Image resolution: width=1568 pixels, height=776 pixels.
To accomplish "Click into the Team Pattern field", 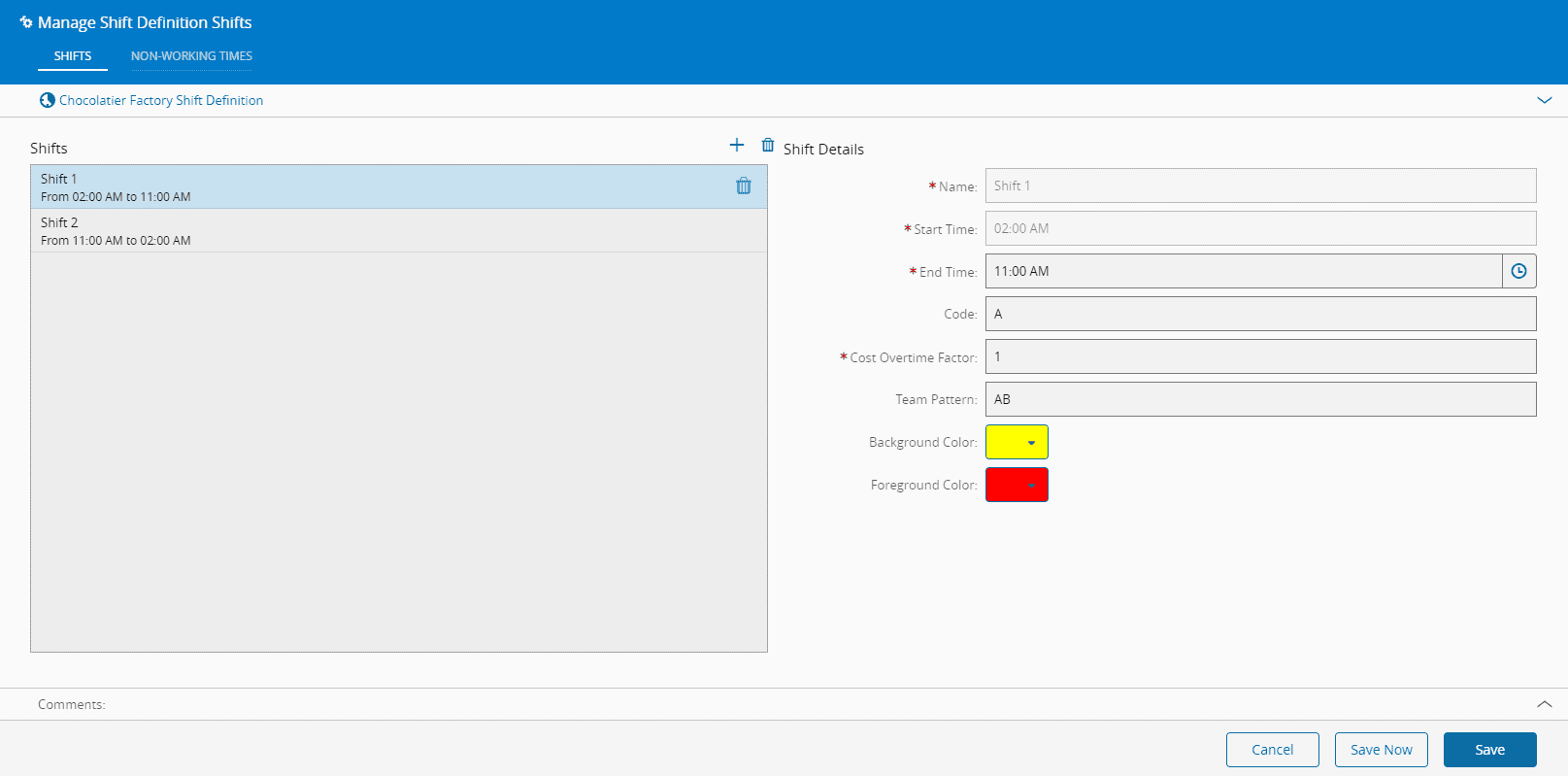I will pyautogui.click(x=1260, y=399).
